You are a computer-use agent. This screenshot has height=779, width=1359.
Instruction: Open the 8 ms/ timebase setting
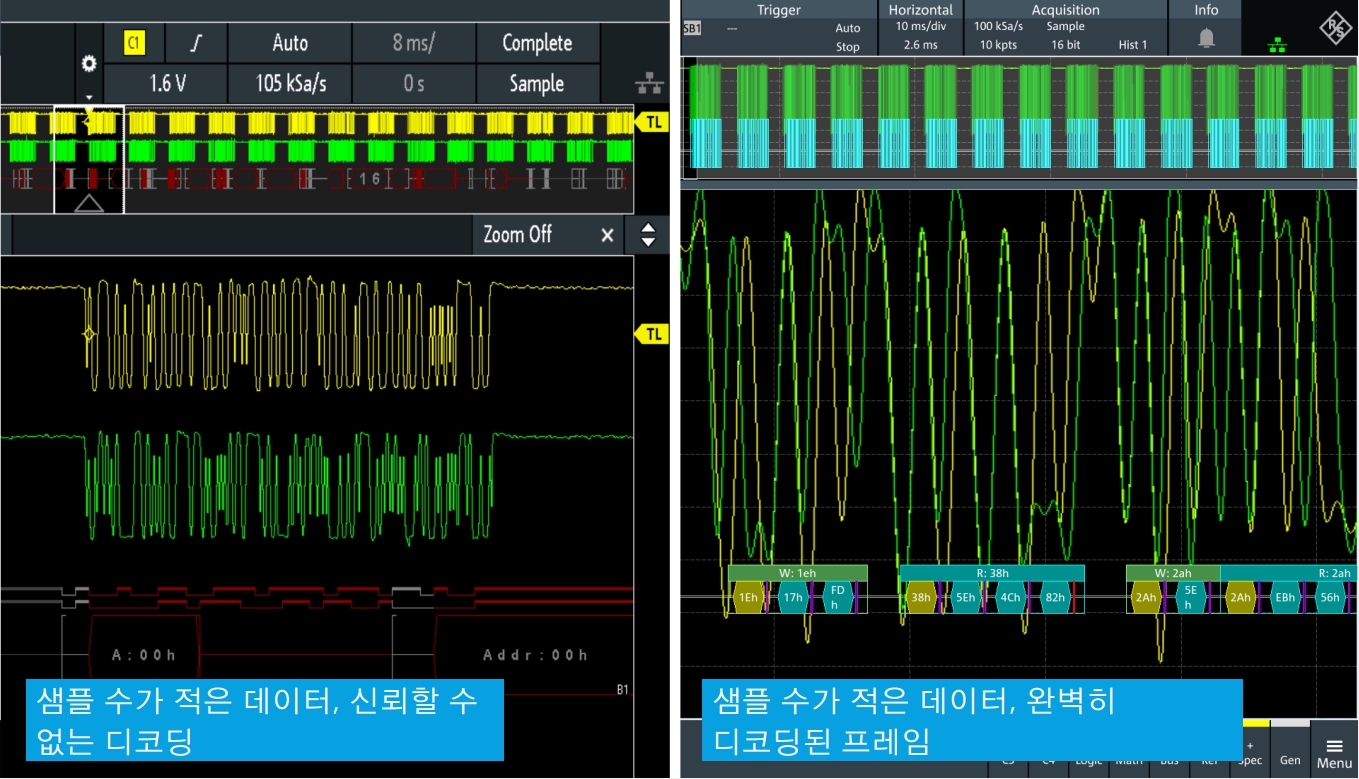point(413,43)
